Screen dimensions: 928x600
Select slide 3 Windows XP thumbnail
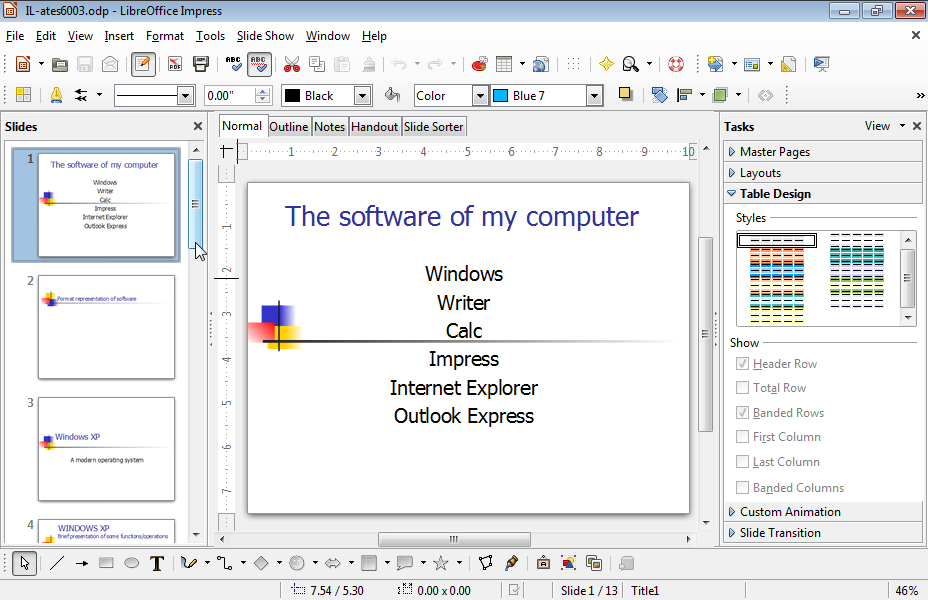tap(107, 449)
